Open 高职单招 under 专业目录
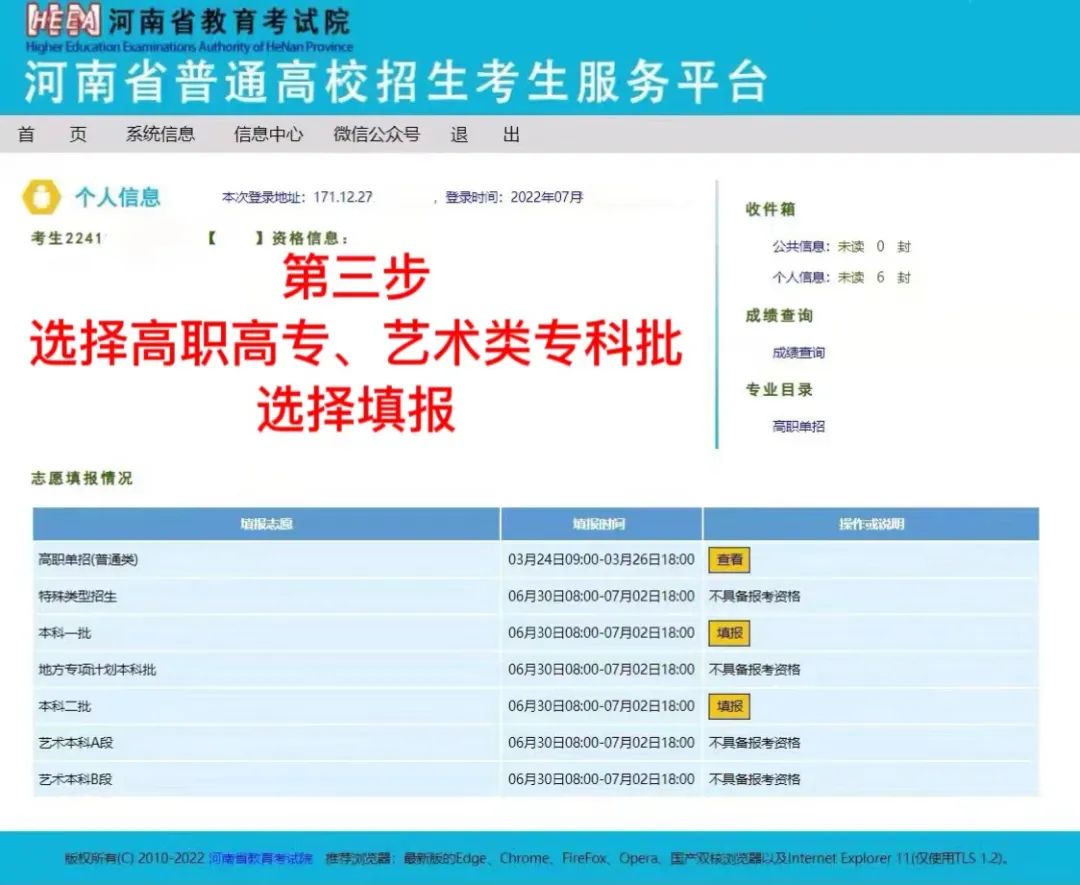This screenshot has width=1080, height=885. [x=798, y=427]
